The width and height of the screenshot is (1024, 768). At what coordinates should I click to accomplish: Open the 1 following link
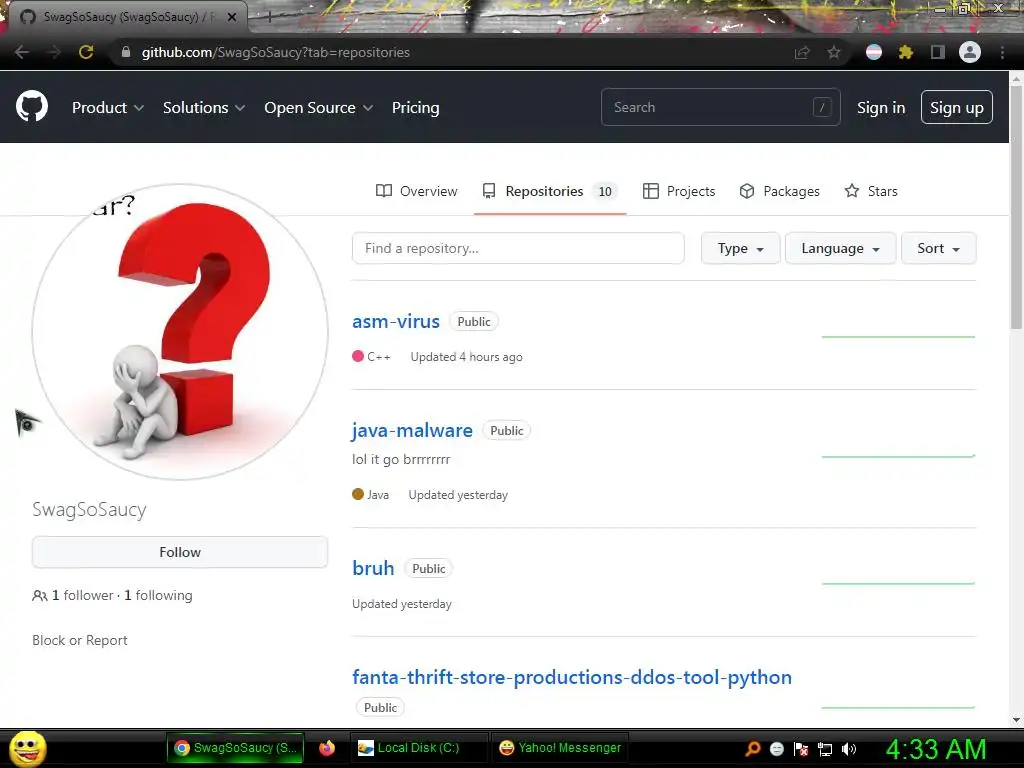coord(159,596)
